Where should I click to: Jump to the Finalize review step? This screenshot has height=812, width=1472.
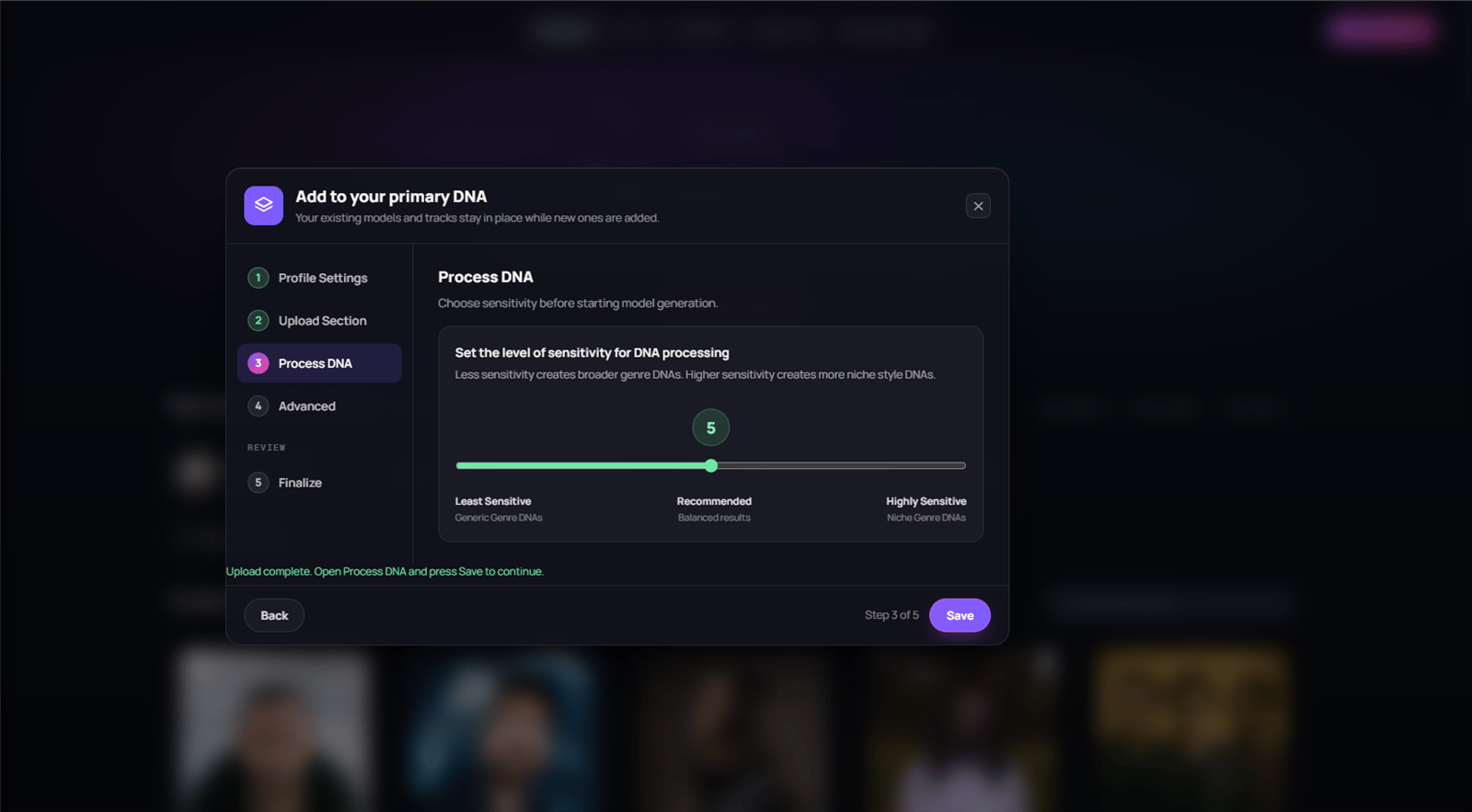click(x=319, y=483)
